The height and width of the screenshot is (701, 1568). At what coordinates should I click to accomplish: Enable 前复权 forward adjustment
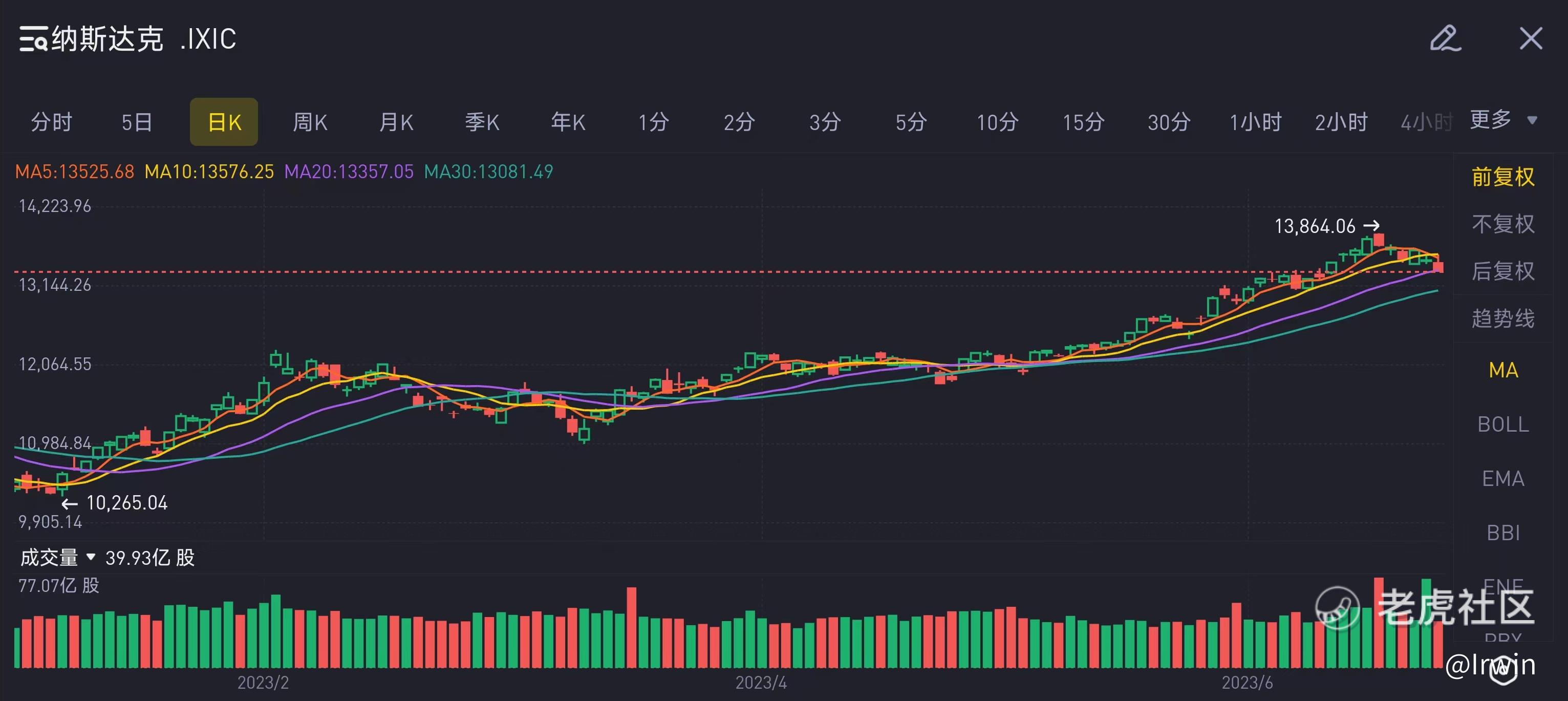pos(1503,177)
